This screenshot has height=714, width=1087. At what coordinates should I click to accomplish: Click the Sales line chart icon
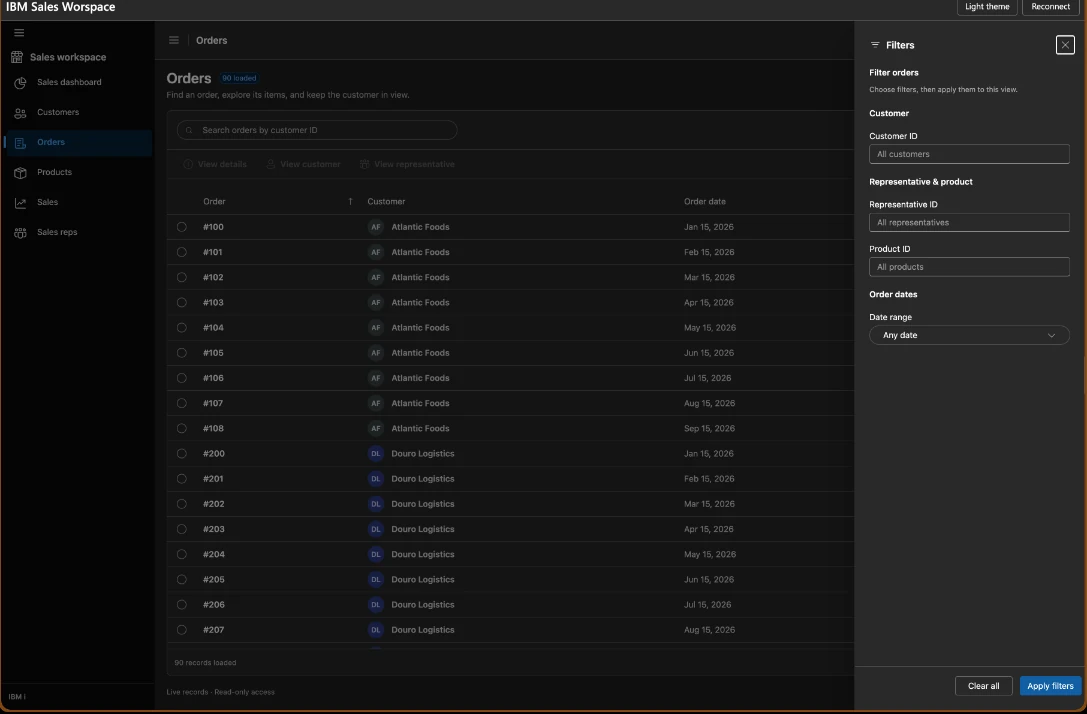[x=20, y=203]
